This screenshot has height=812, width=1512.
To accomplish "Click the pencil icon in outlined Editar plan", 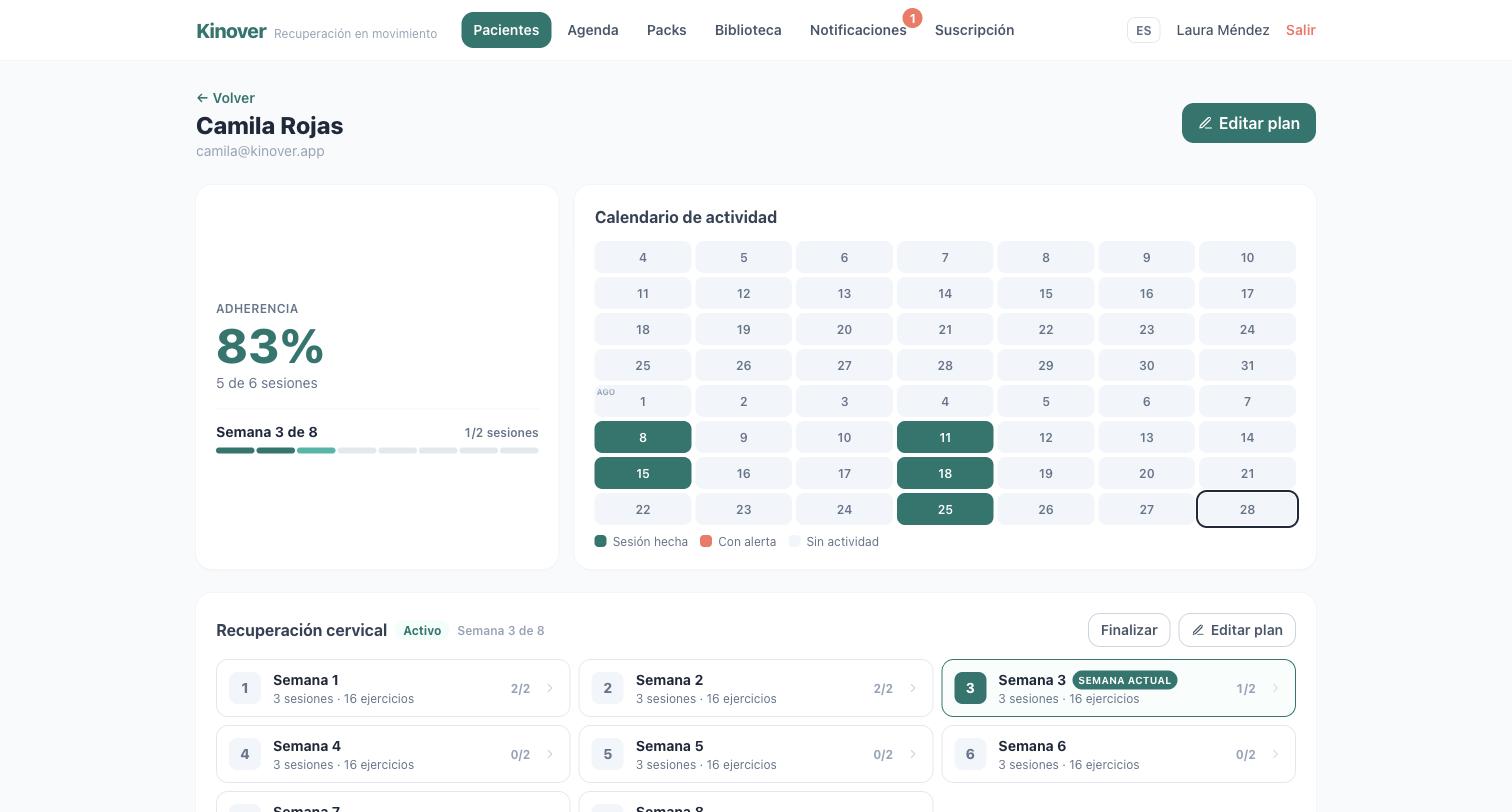I will pyautogui.click(x=1198, y=630).
